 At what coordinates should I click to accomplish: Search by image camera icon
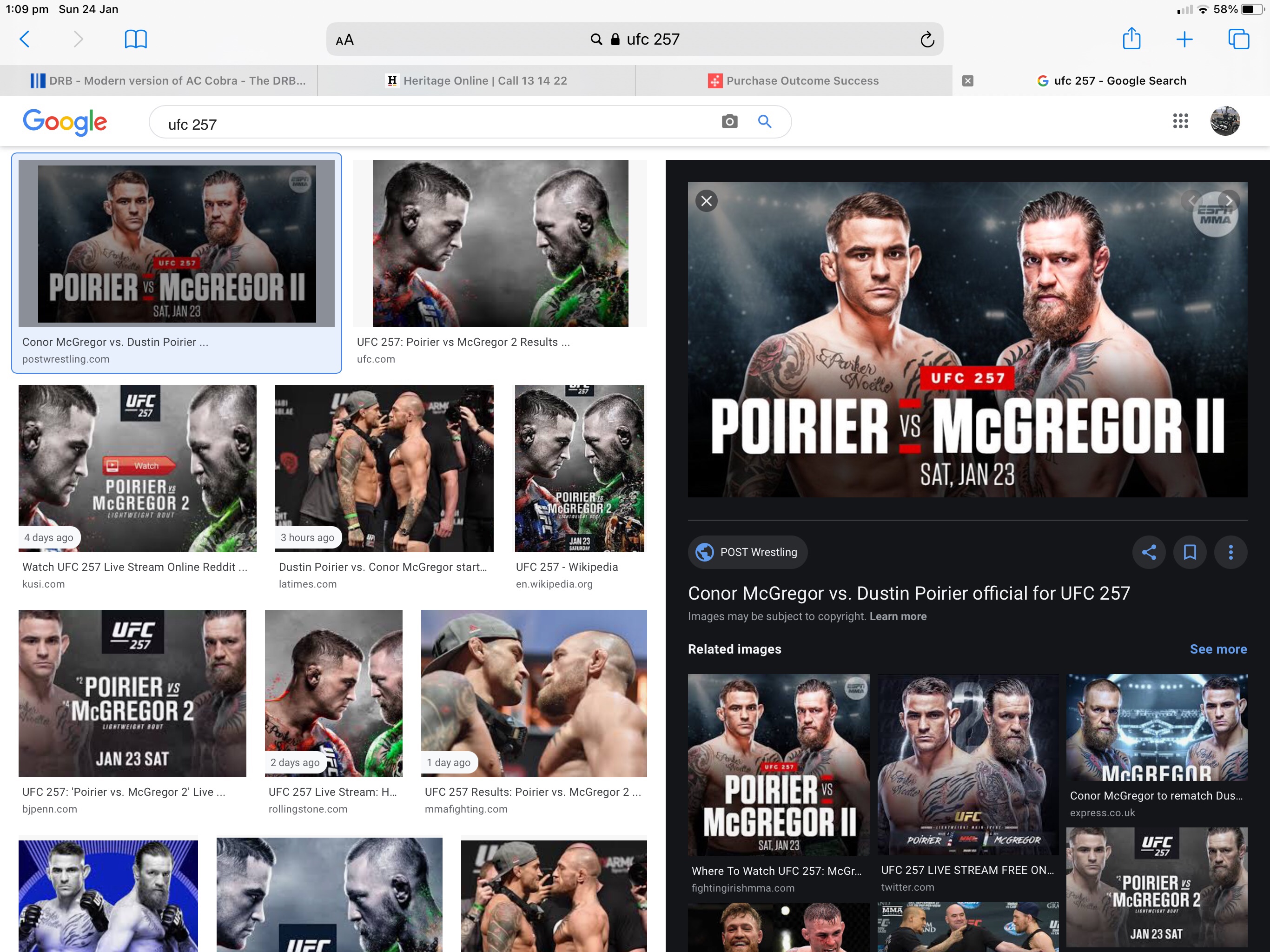tap(729, 121)
